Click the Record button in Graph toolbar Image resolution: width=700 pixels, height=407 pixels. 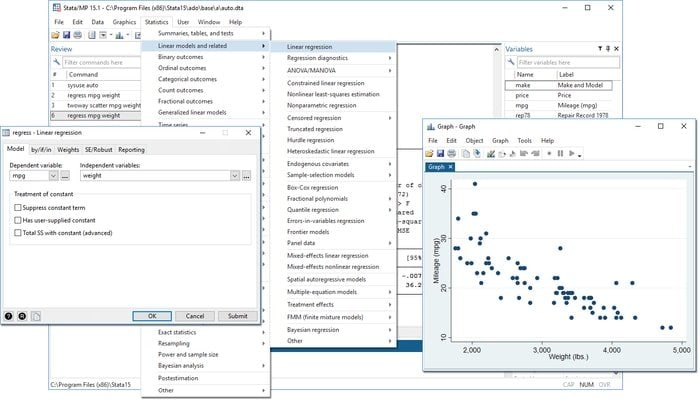click(x=549, y=154)
